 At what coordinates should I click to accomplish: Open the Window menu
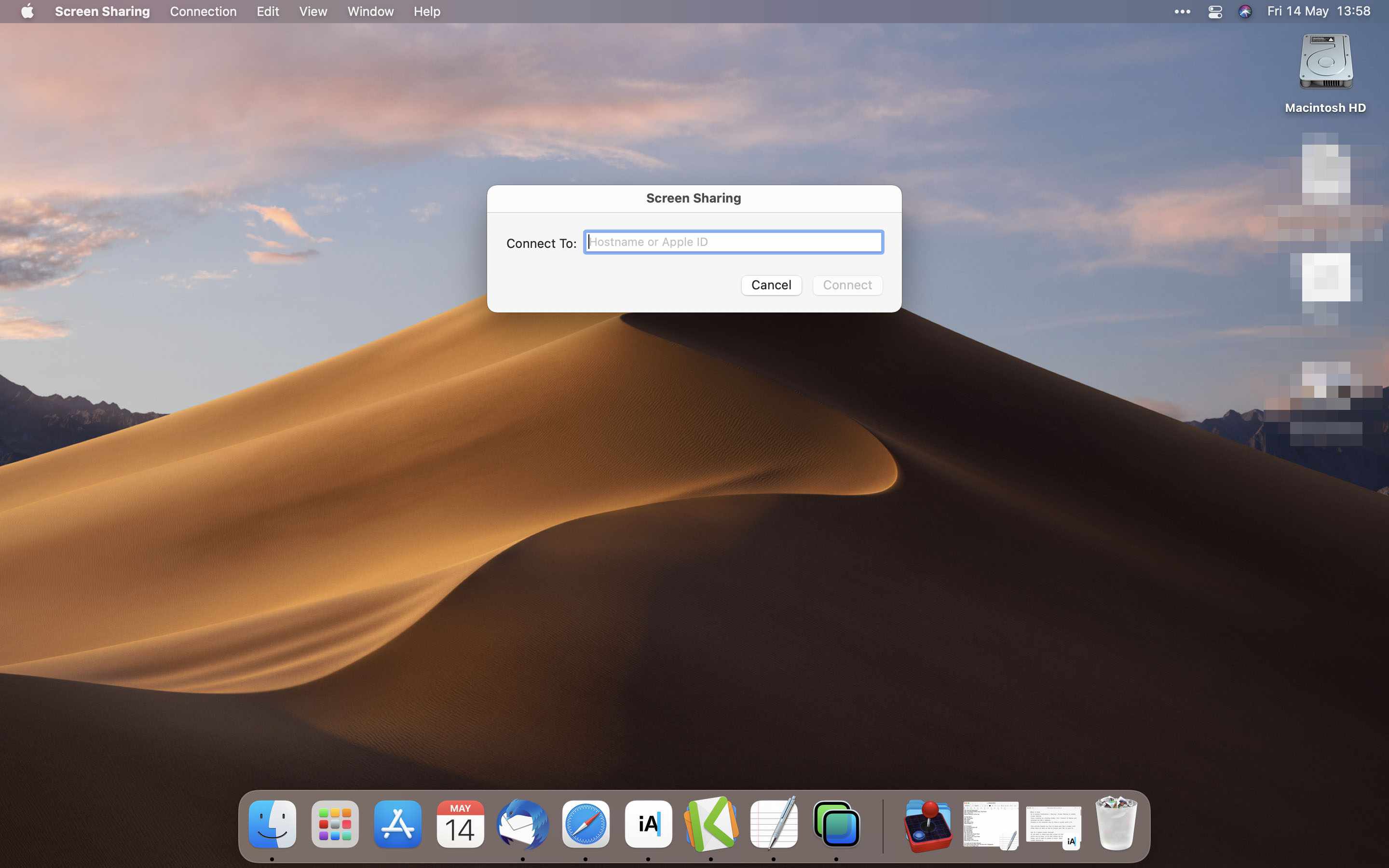[370, 12]
